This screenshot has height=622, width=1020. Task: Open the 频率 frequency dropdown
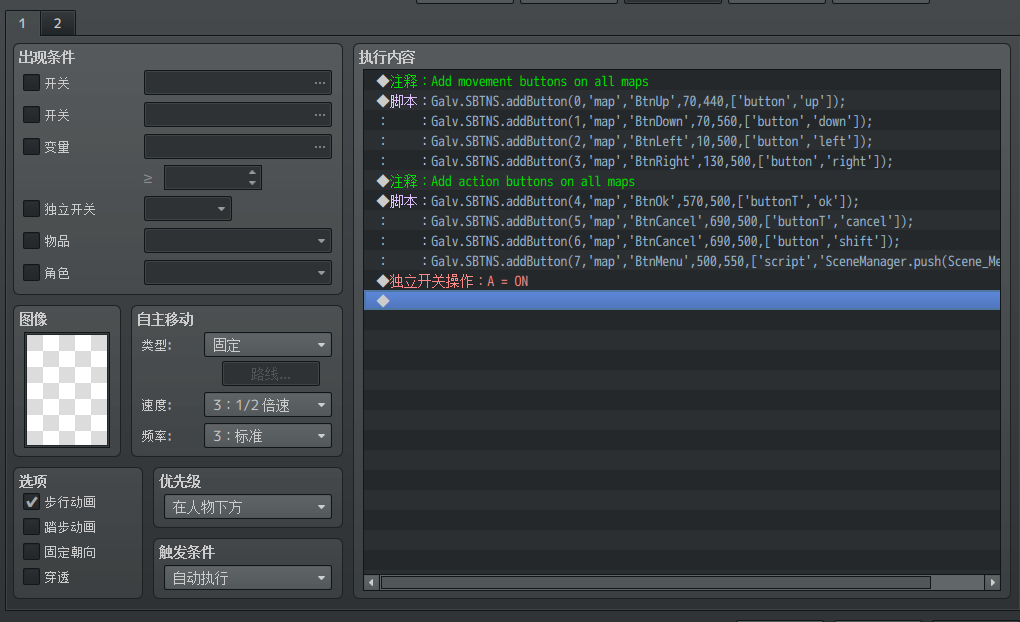coord(267,436)
